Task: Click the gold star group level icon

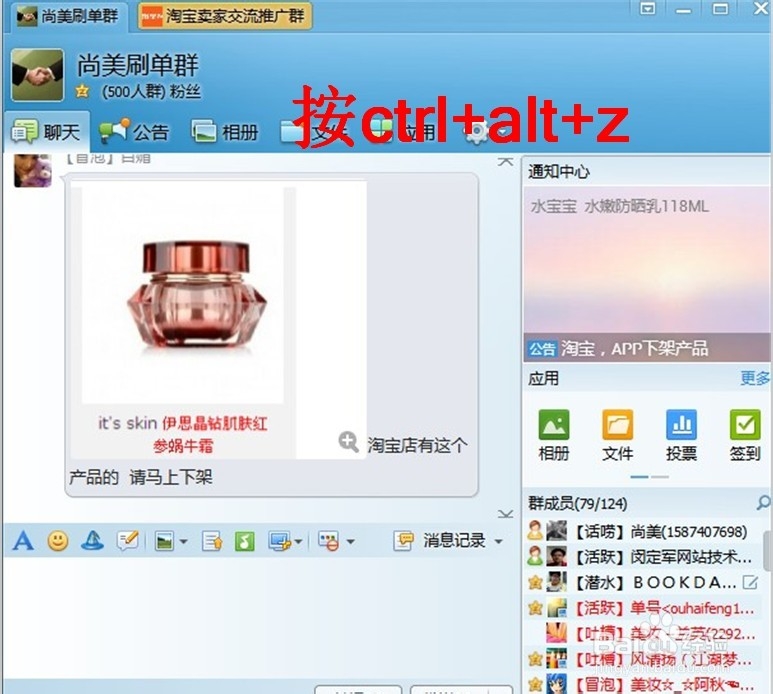Action: pyautogui.click(x=82, y=91)
